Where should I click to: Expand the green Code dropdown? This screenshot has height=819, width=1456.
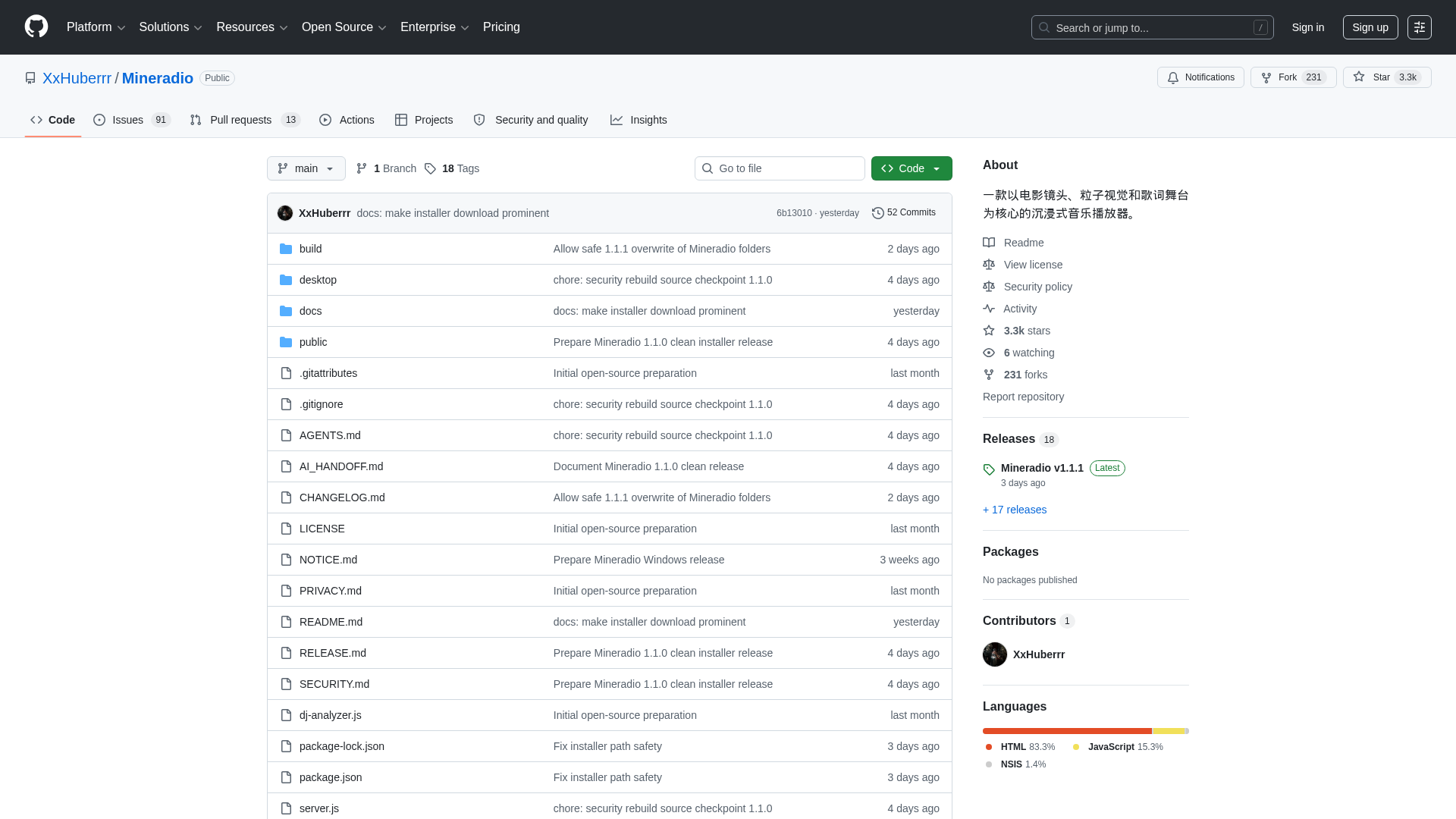912,168
